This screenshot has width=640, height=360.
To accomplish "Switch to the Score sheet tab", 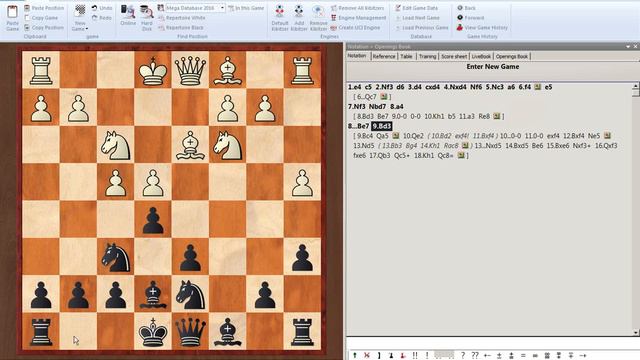I will (454, 56).
